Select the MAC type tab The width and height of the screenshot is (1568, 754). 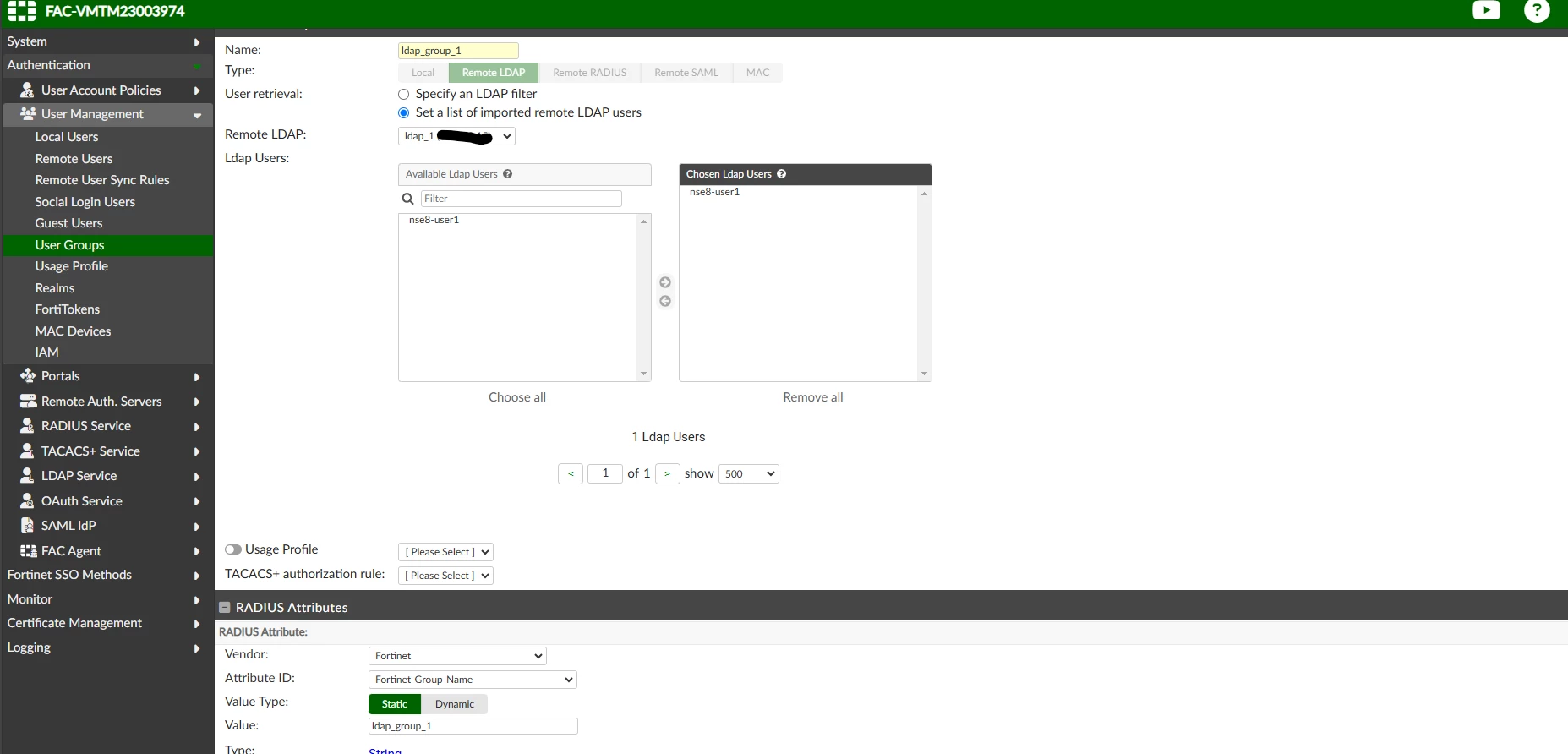click(758, 73)
